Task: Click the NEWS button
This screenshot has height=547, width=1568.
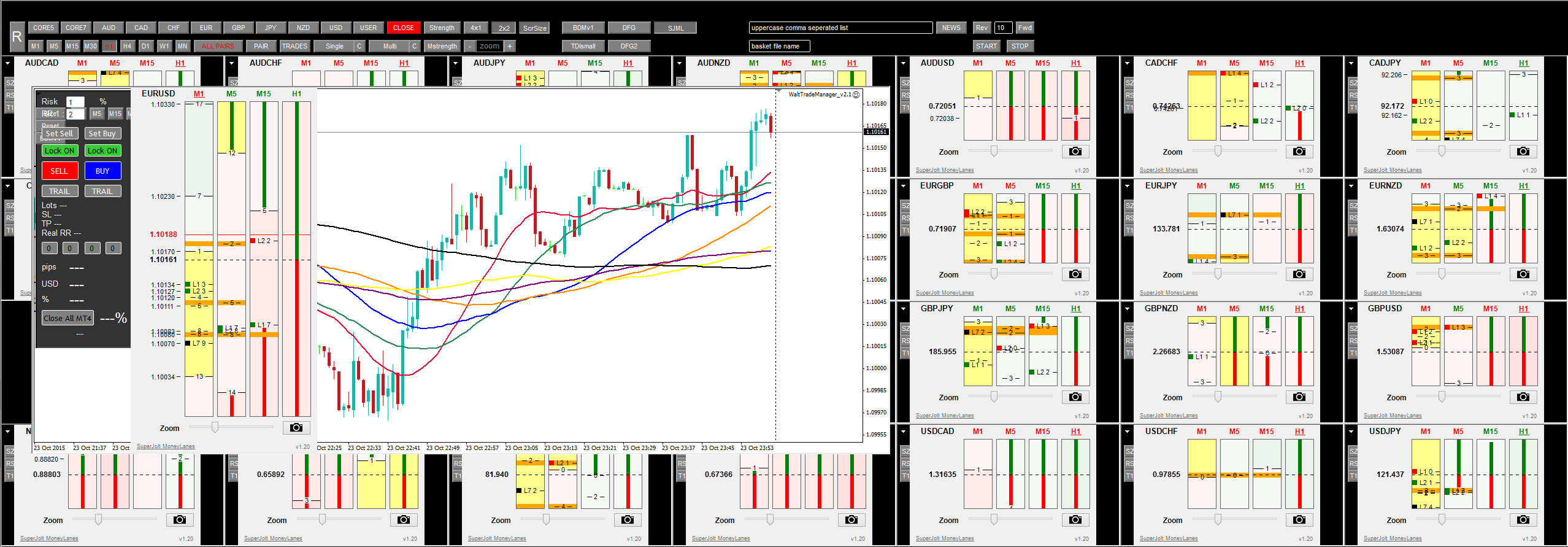Action: [x=951, y=28]
